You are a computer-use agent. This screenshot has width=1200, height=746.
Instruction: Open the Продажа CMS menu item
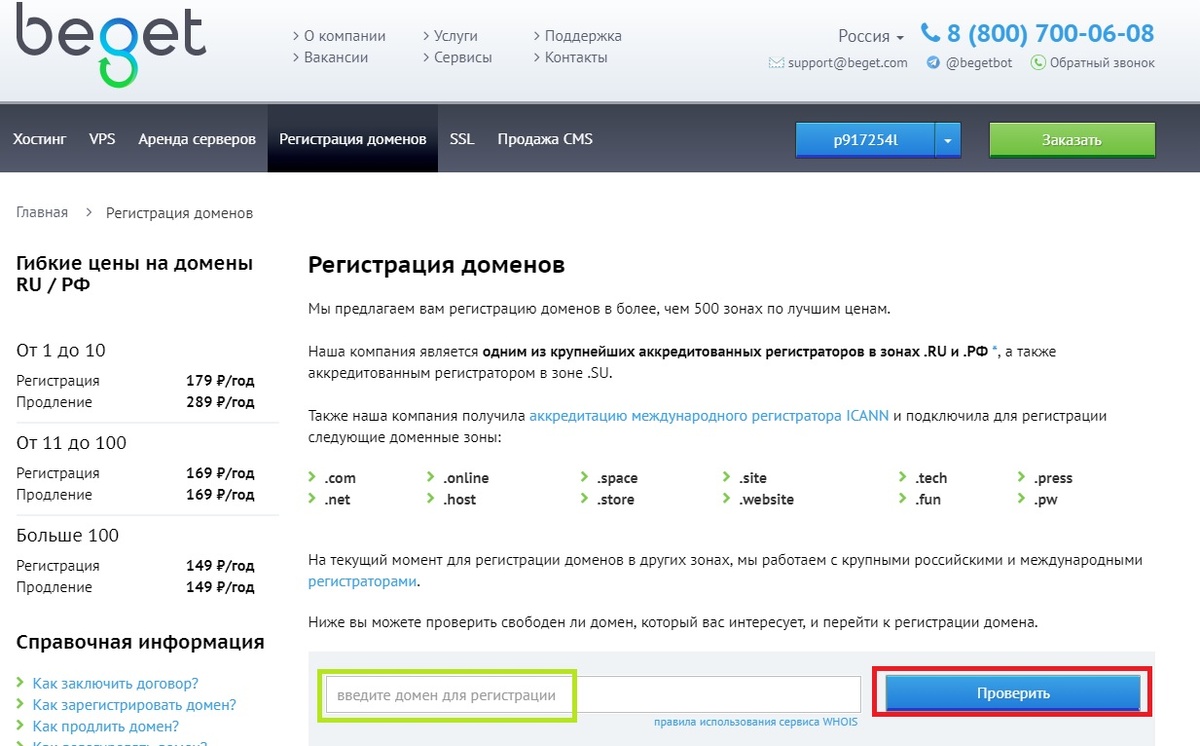pyautogui.click(x=545, y=139)
